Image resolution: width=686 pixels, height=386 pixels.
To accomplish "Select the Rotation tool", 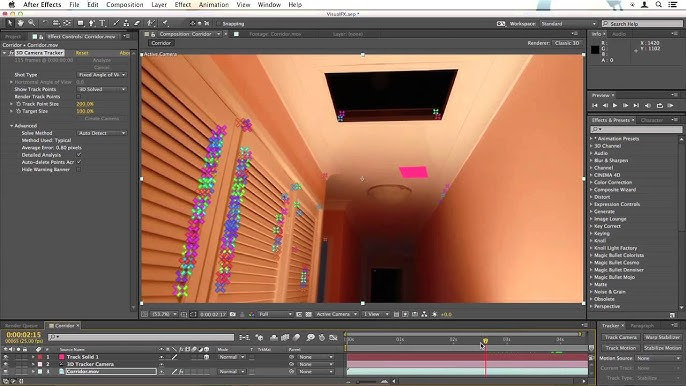I will pos(45,23).
